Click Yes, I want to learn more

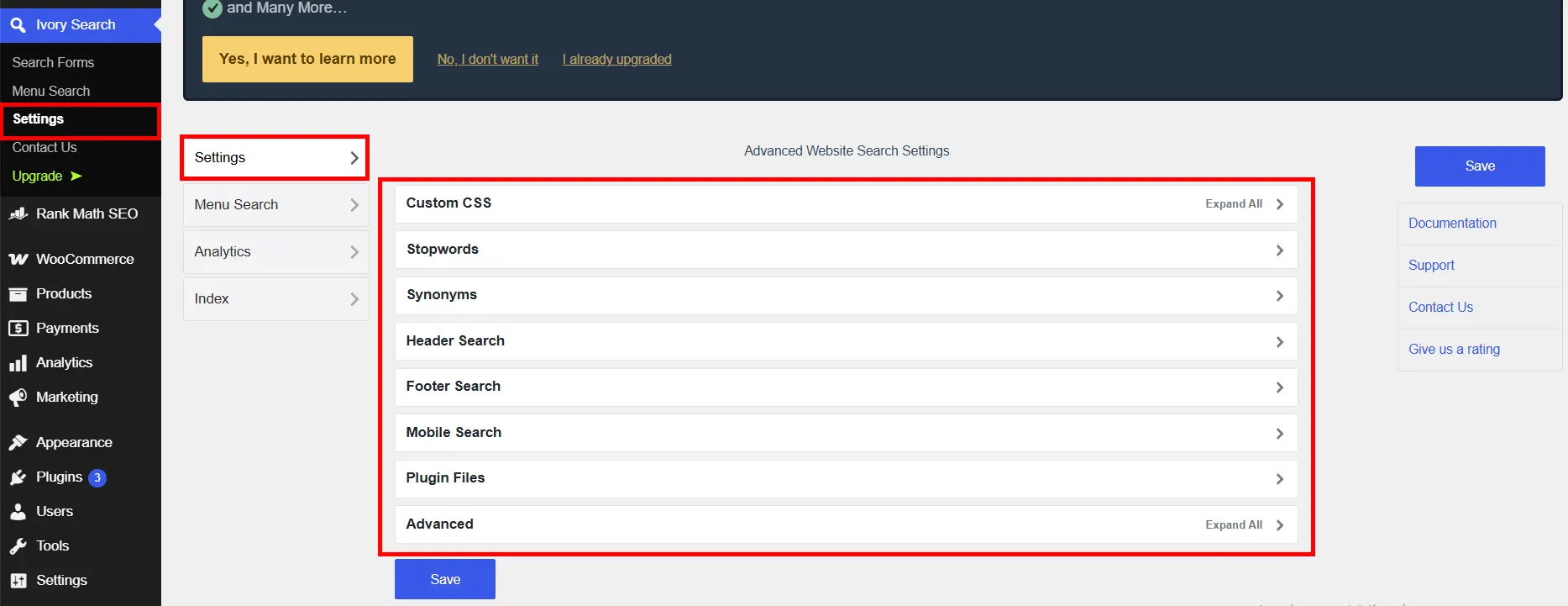[307, 59]
